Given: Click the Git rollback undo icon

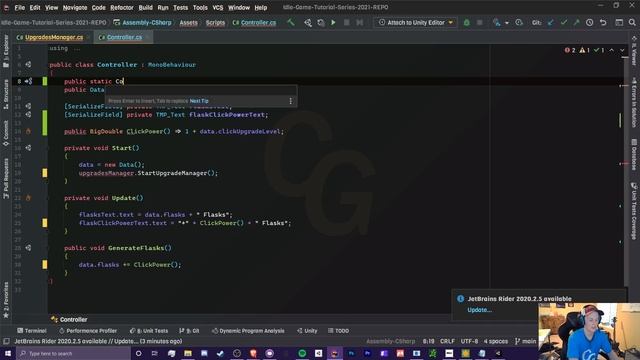Looking at the screenshot, I should point(603,22).
